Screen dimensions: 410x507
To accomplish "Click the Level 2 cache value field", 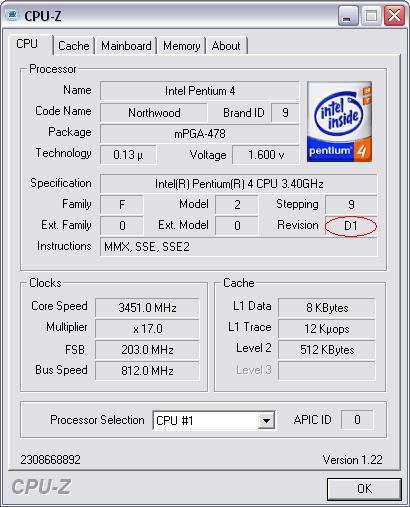I will click(x=327, y=350).
